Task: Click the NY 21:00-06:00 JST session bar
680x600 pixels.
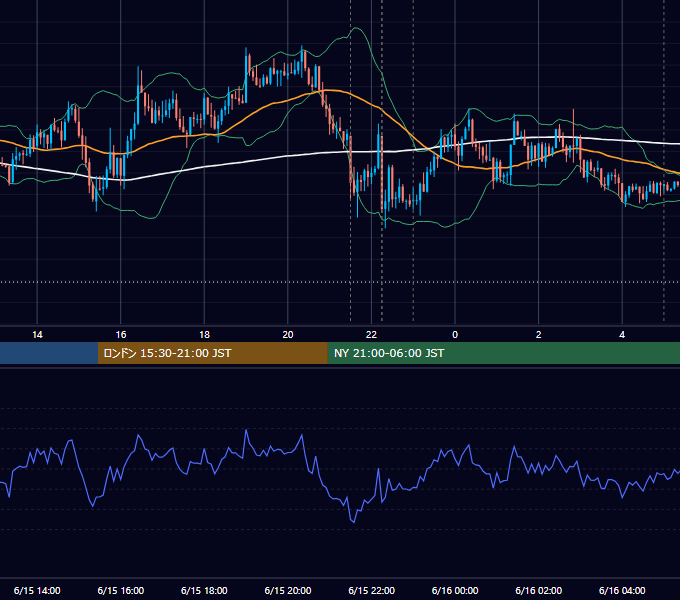Action: coord(503,353)
